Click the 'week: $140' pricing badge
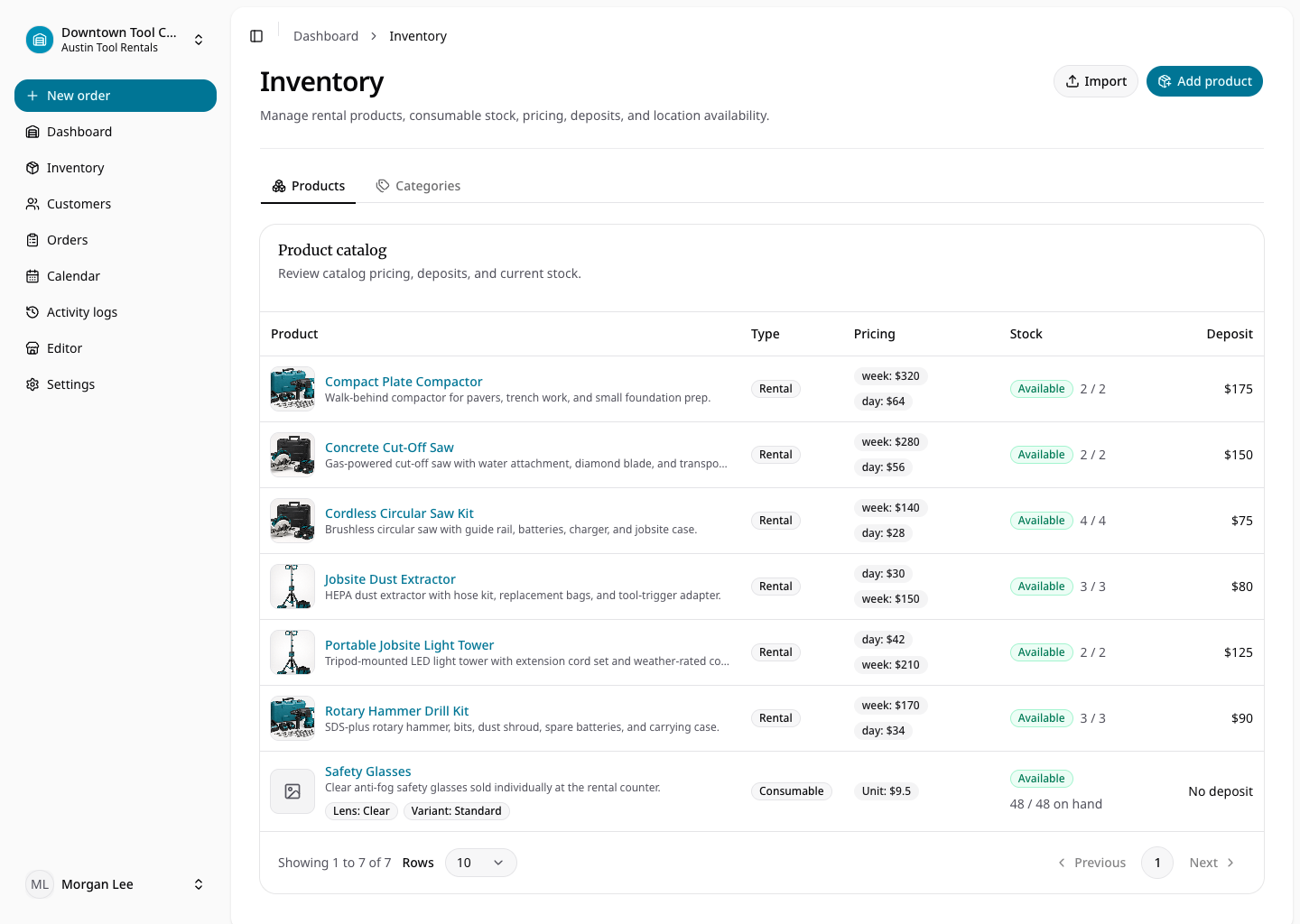1300x924 pixels. (x=890, y=508)
